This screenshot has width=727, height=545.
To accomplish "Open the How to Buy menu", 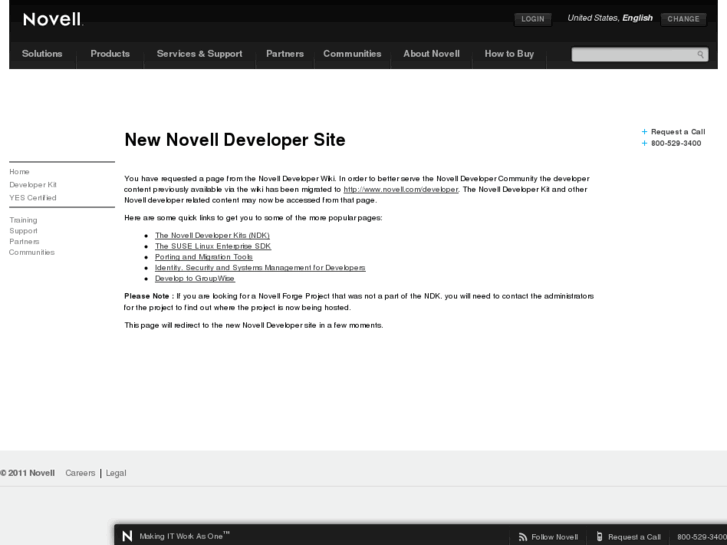I will click(x=509, y=54).
